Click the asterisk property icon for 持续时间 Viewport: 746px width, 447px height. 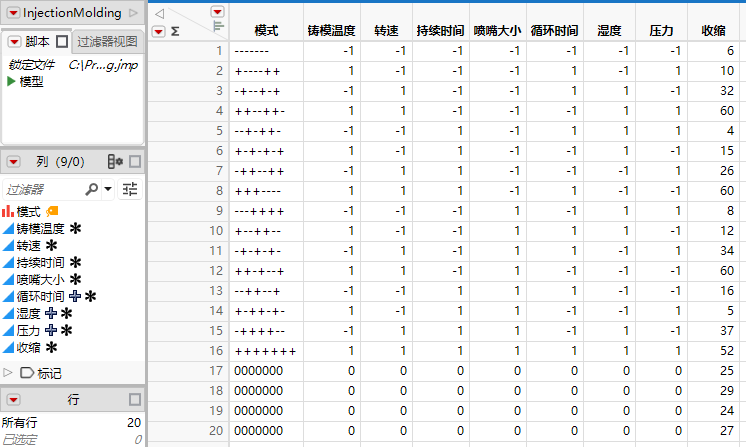pyautogui.click(x=75, y=262)
